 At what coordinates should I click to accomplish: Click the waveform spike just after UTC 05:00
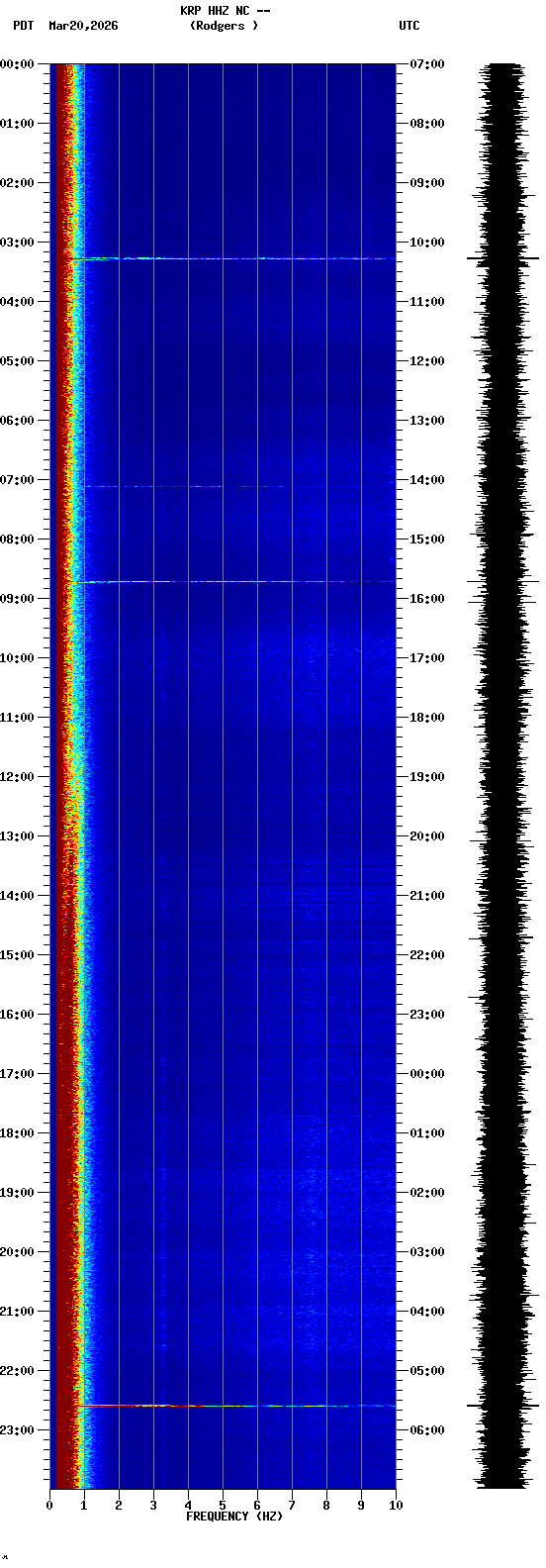pyautogui.click(x=501, y=1406)
